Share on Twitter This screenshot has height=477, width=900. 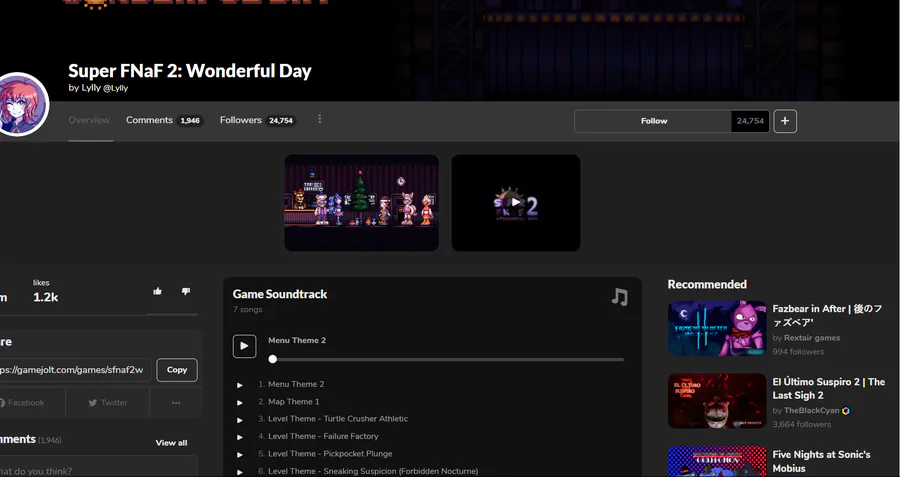pos(108,403)
